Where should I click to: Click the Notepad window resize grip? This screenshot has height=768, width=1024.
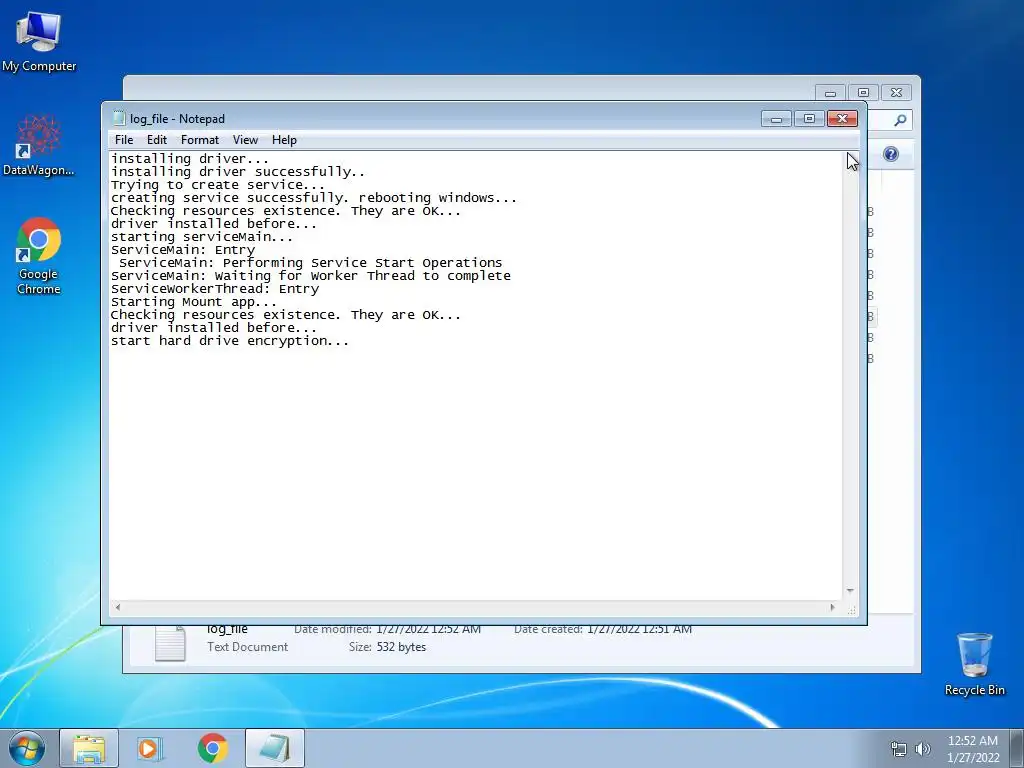pos(851,610)
